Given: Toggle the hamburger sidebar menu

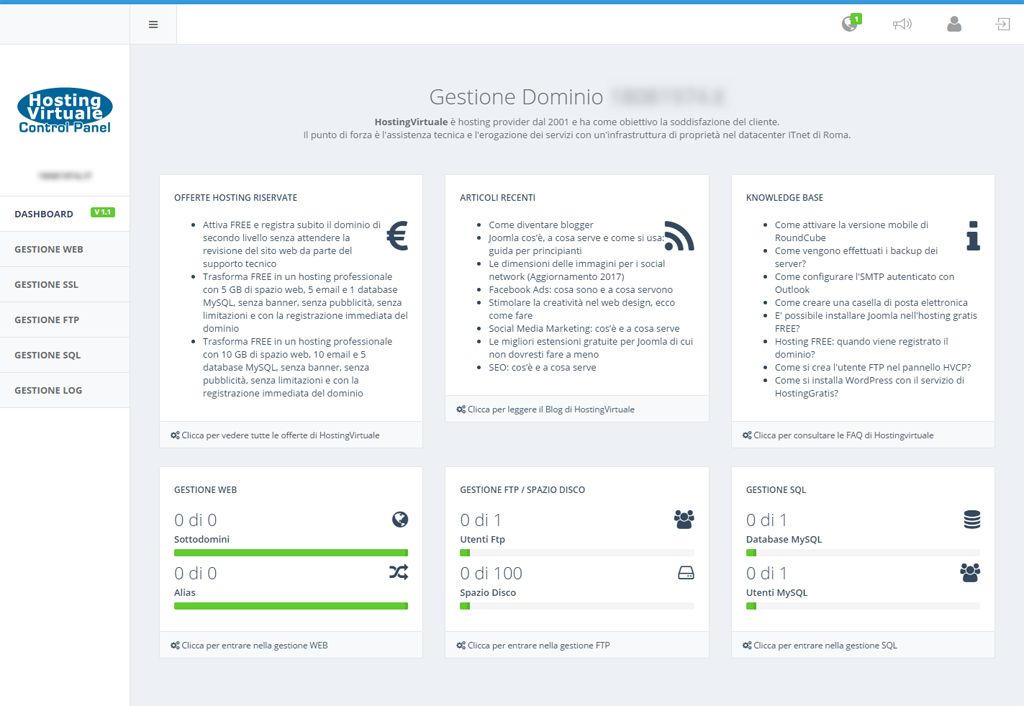Looking at the screenshot, I should tap(153, 25).
